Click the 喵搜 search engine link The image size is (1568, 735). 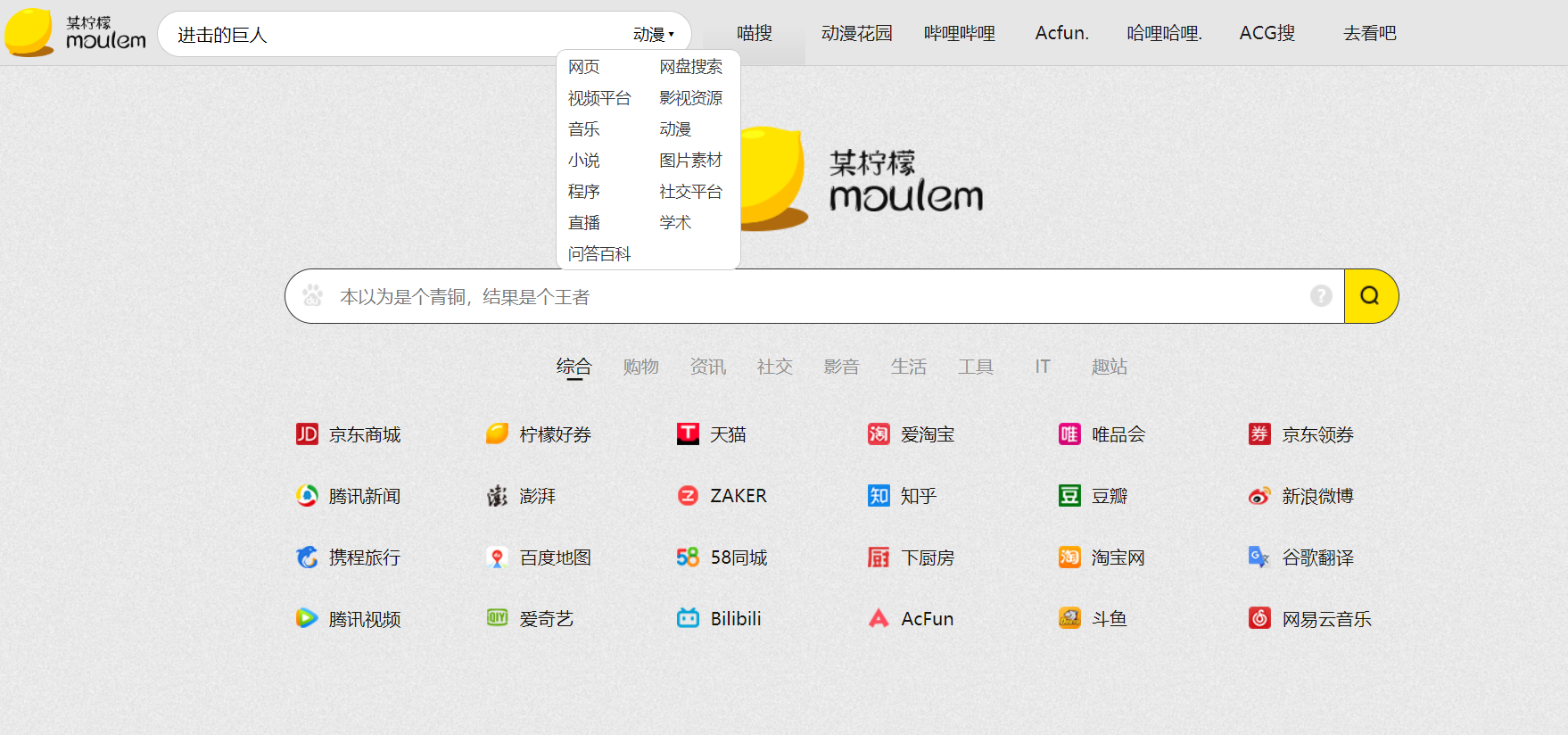tap(755, 34)
